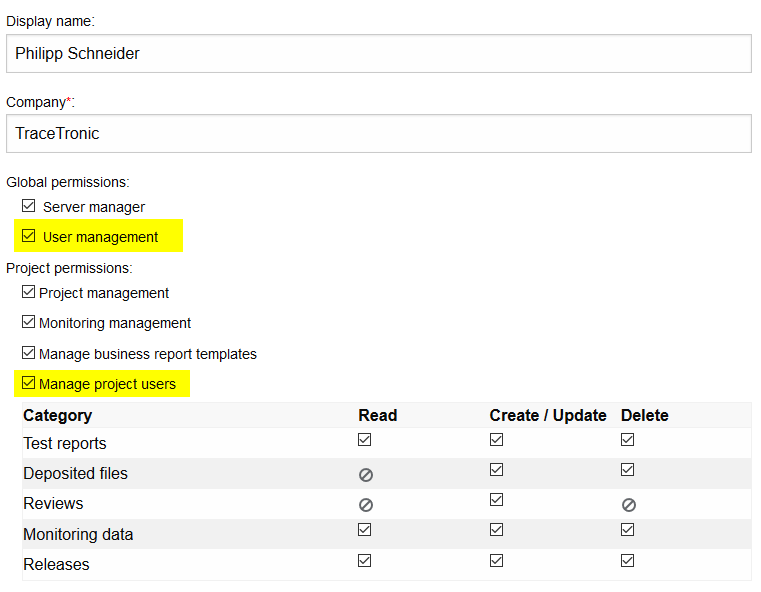This screenshot has width=761, height=592.
Task: Uncheck Project management permission
Action: click(x=29, y=292)
